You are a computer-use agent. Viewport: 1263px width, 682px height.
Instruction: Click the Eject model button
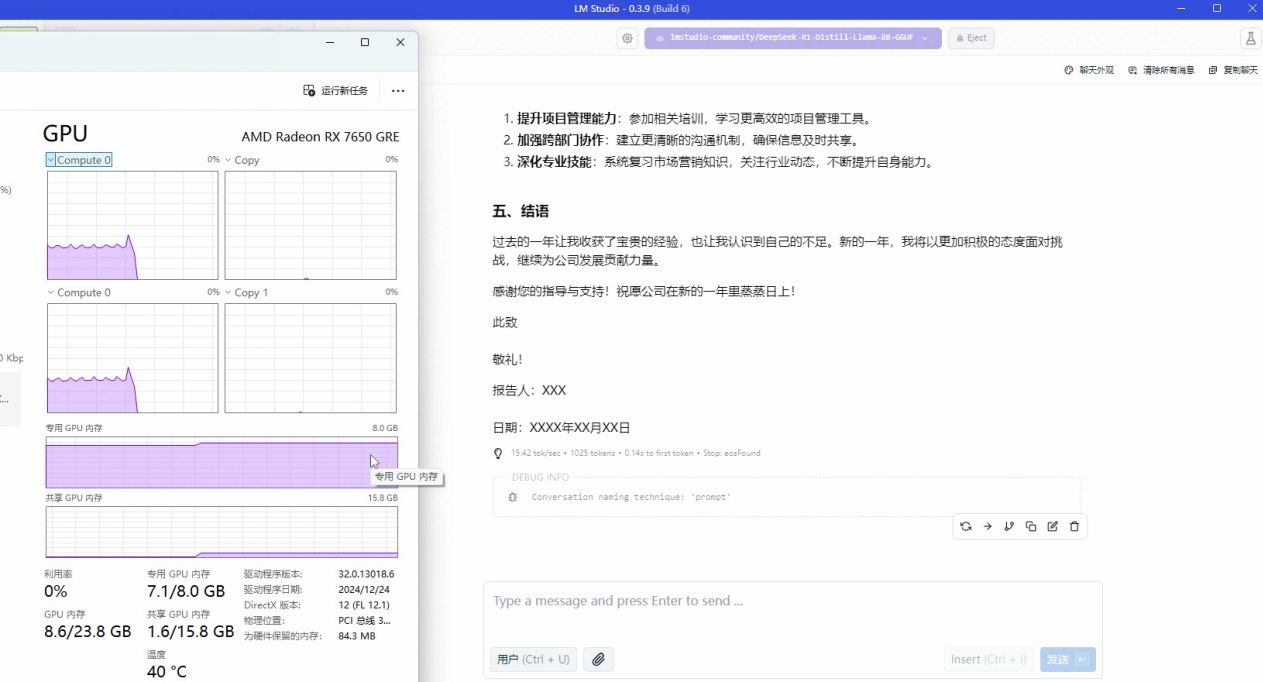coord(970,37)
